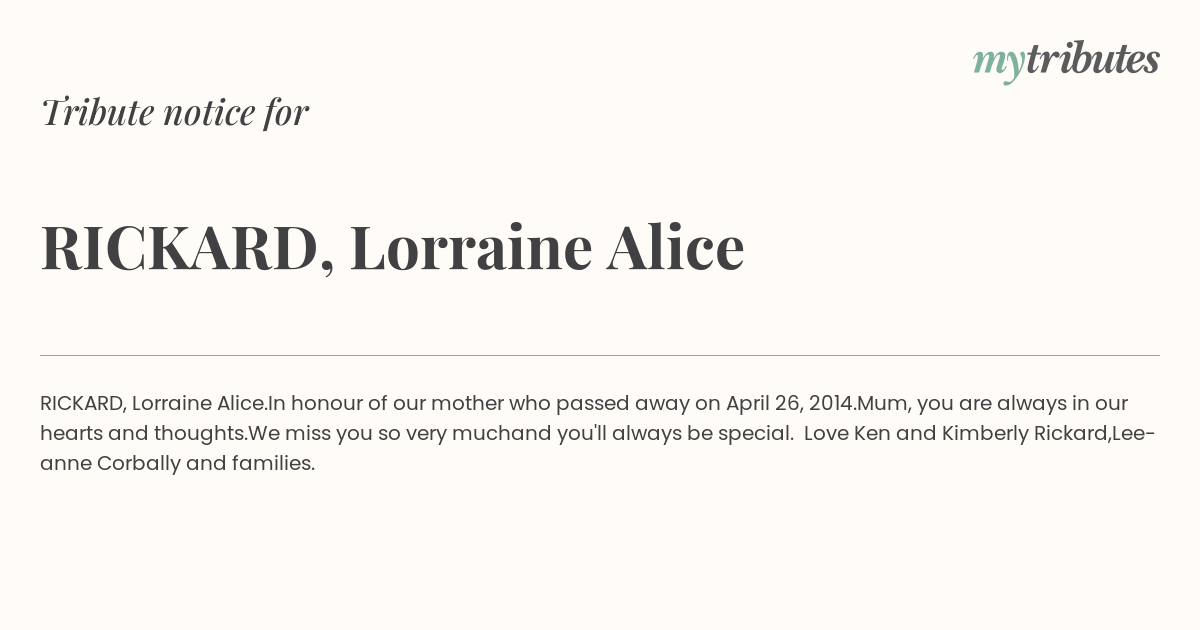Viewport: 1200px width, 630px height.
Task: Select the "Tribute notice for" italic heading
Action: [174, 112]
